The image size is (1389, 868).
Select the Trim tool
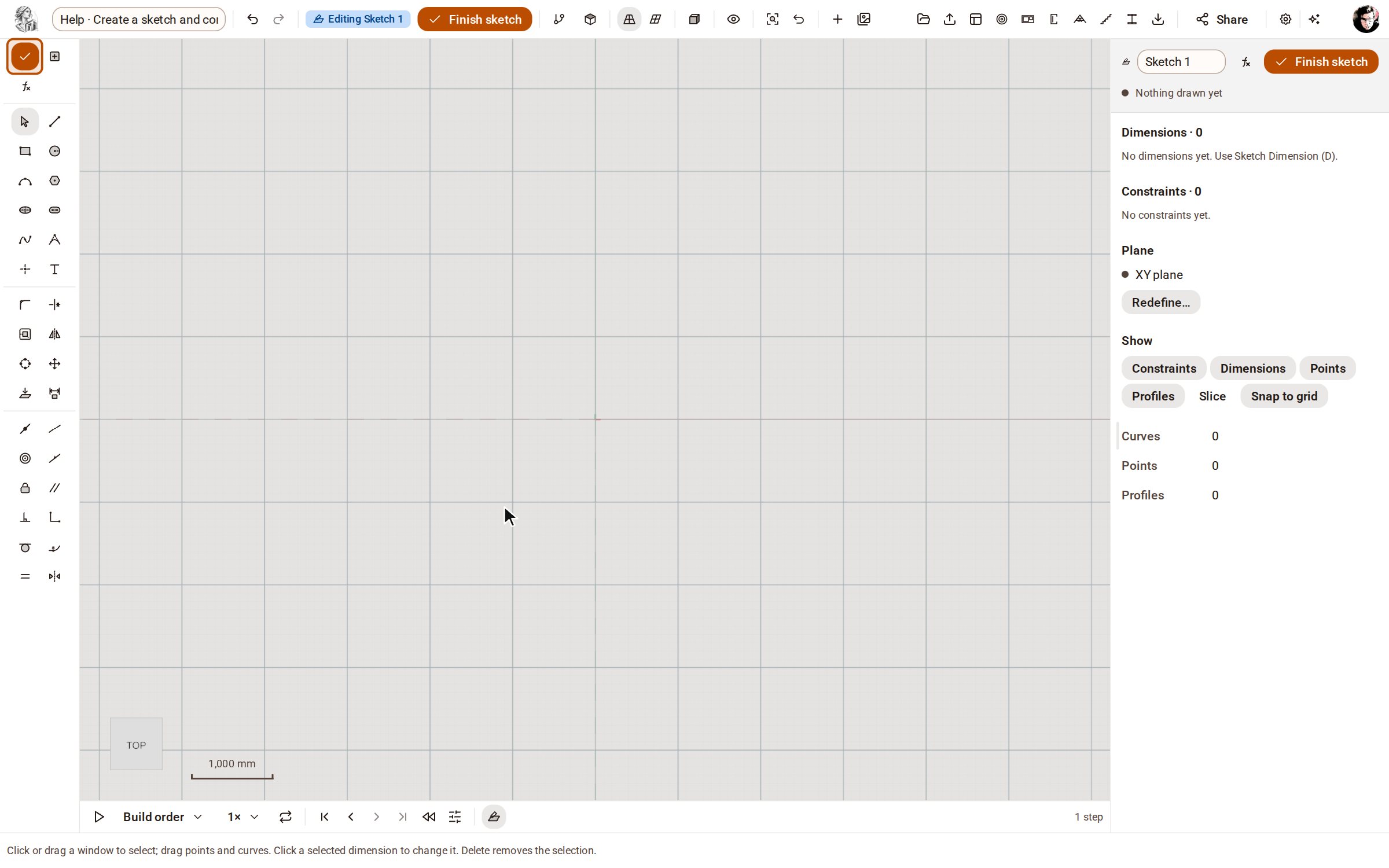tap(54, 304)
